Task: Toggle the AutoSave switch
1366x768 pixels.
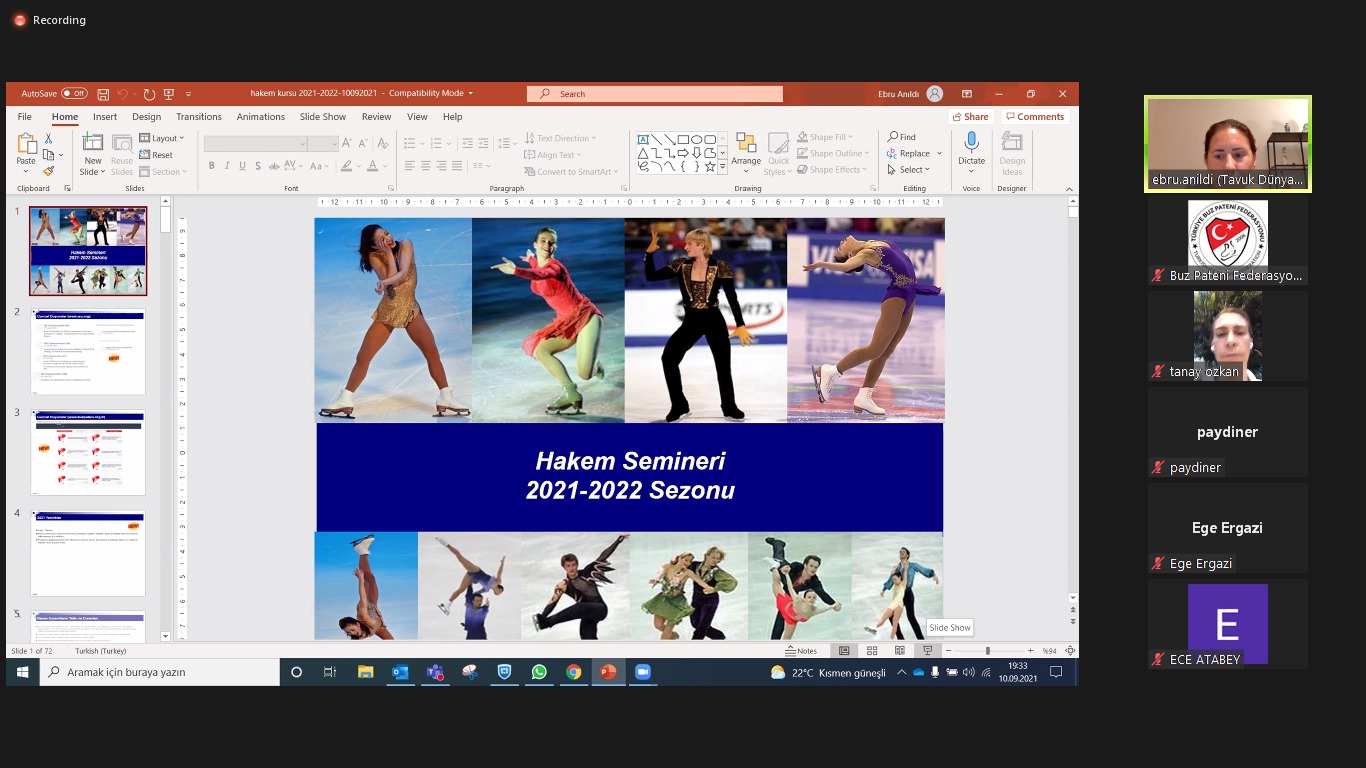Action: pyautogui.click(x=75, y=93)
